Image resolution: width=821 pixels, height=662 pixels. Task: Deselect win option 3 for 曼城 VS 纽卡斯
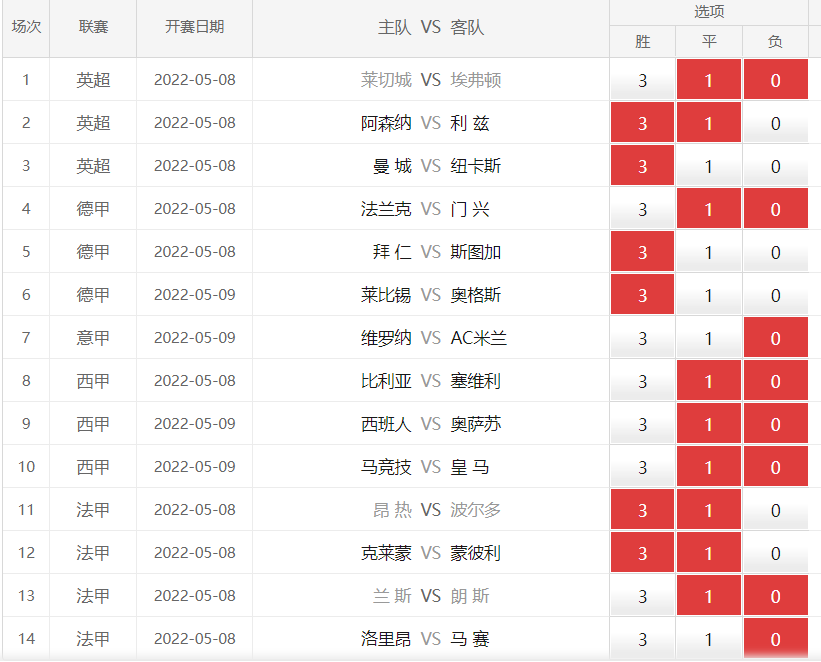coord(642,166)
